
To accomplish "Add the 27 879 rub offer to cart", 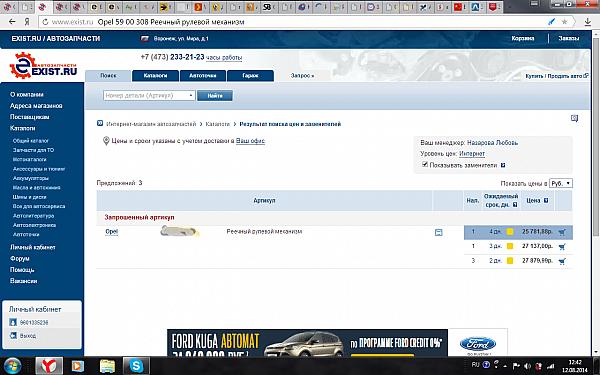I will click(562, 261).
